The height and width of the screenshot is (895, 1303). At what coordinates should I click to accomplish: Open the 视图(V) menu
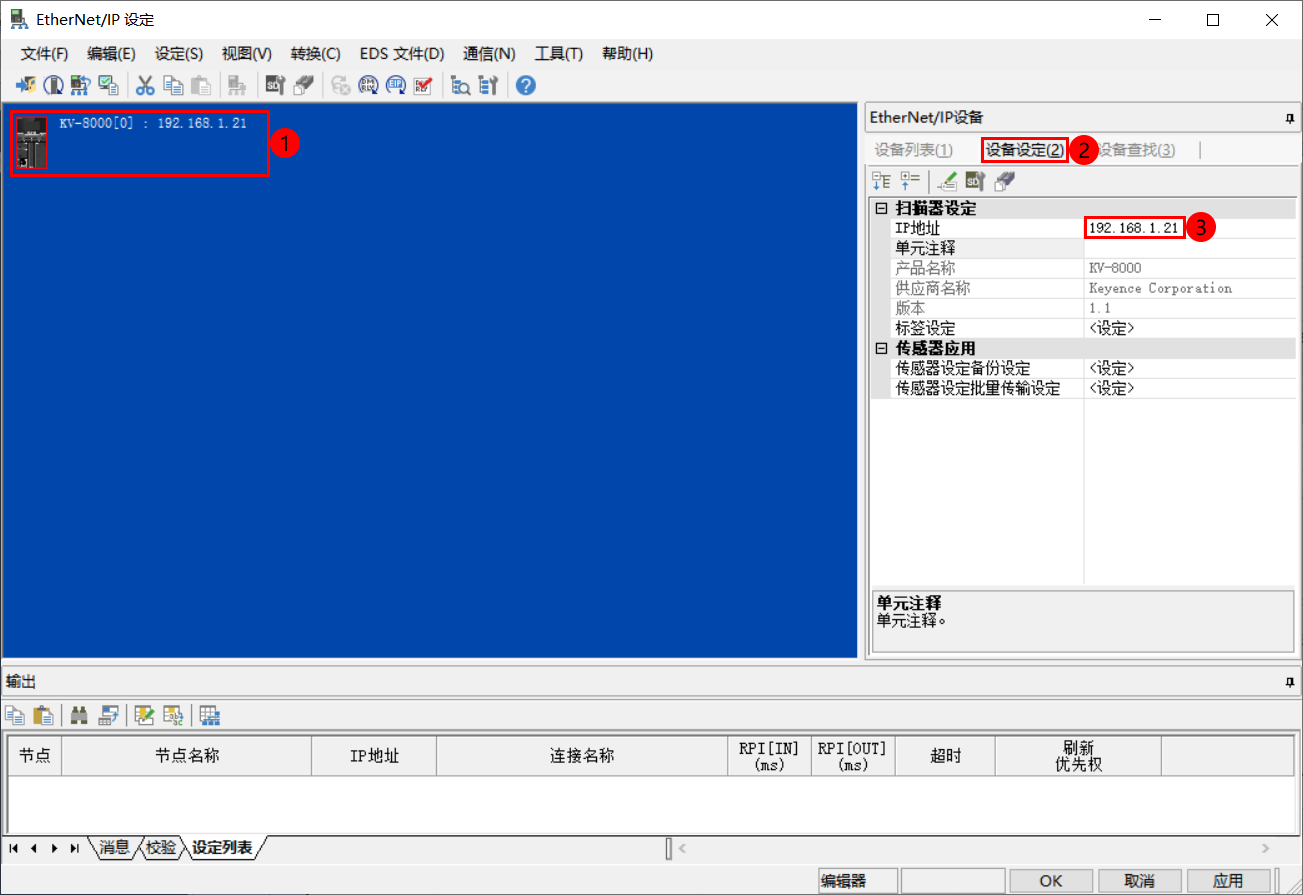[247, 53]
